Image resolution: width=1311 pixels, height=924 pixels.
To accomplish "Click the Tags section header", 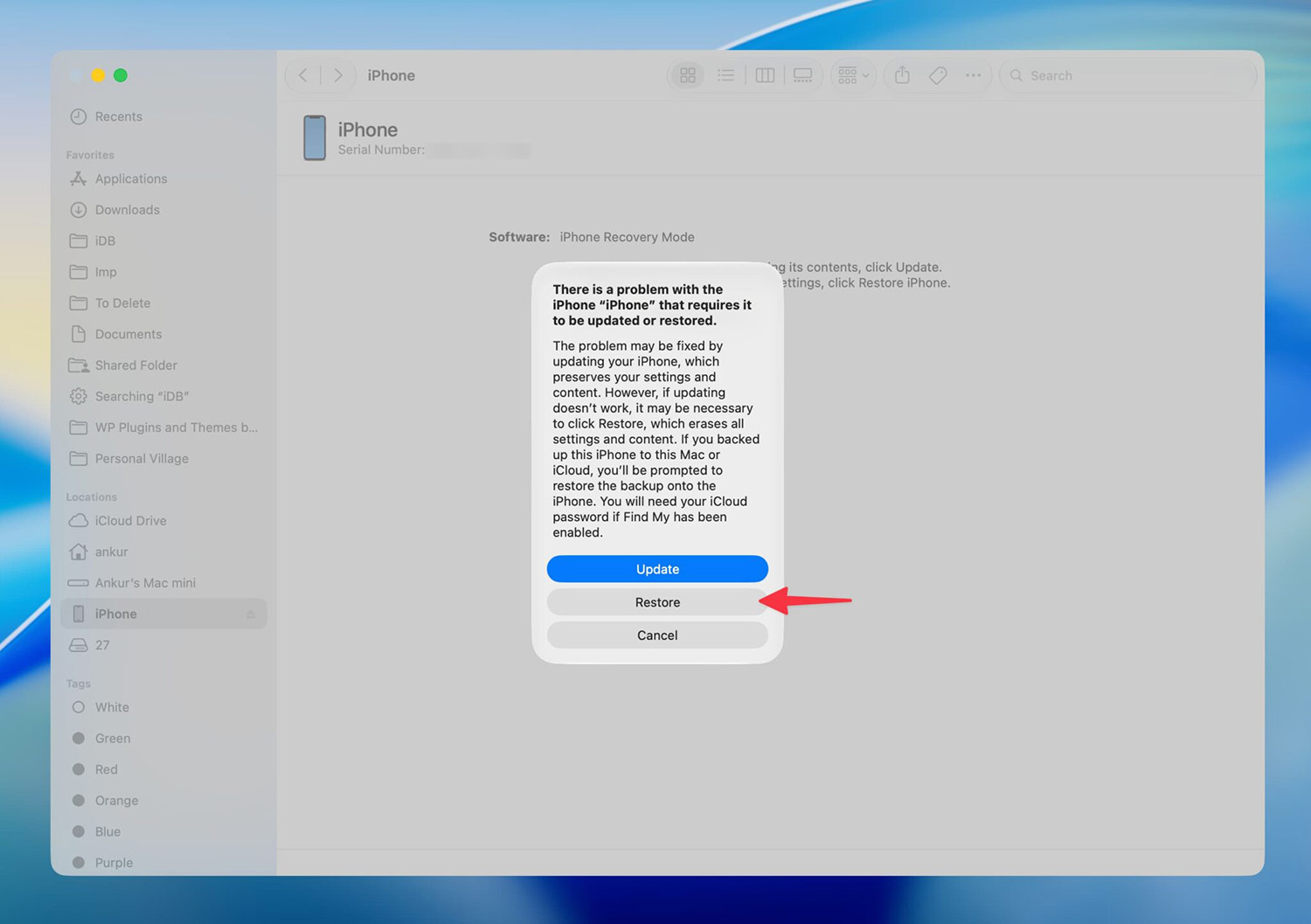I will tap(78, 684).
